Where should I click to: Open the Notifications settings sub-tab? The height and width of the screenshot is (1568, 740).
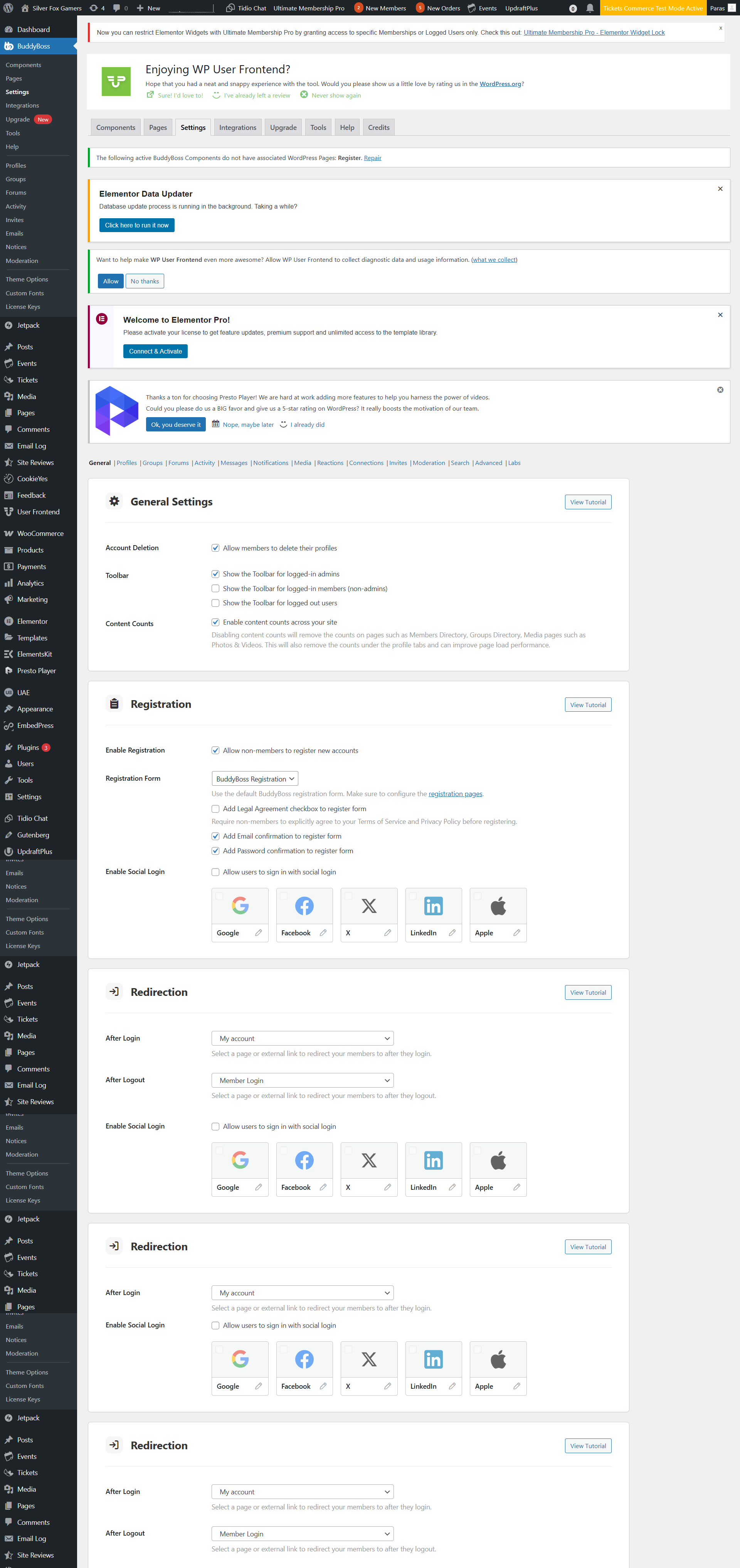[271, 463]
